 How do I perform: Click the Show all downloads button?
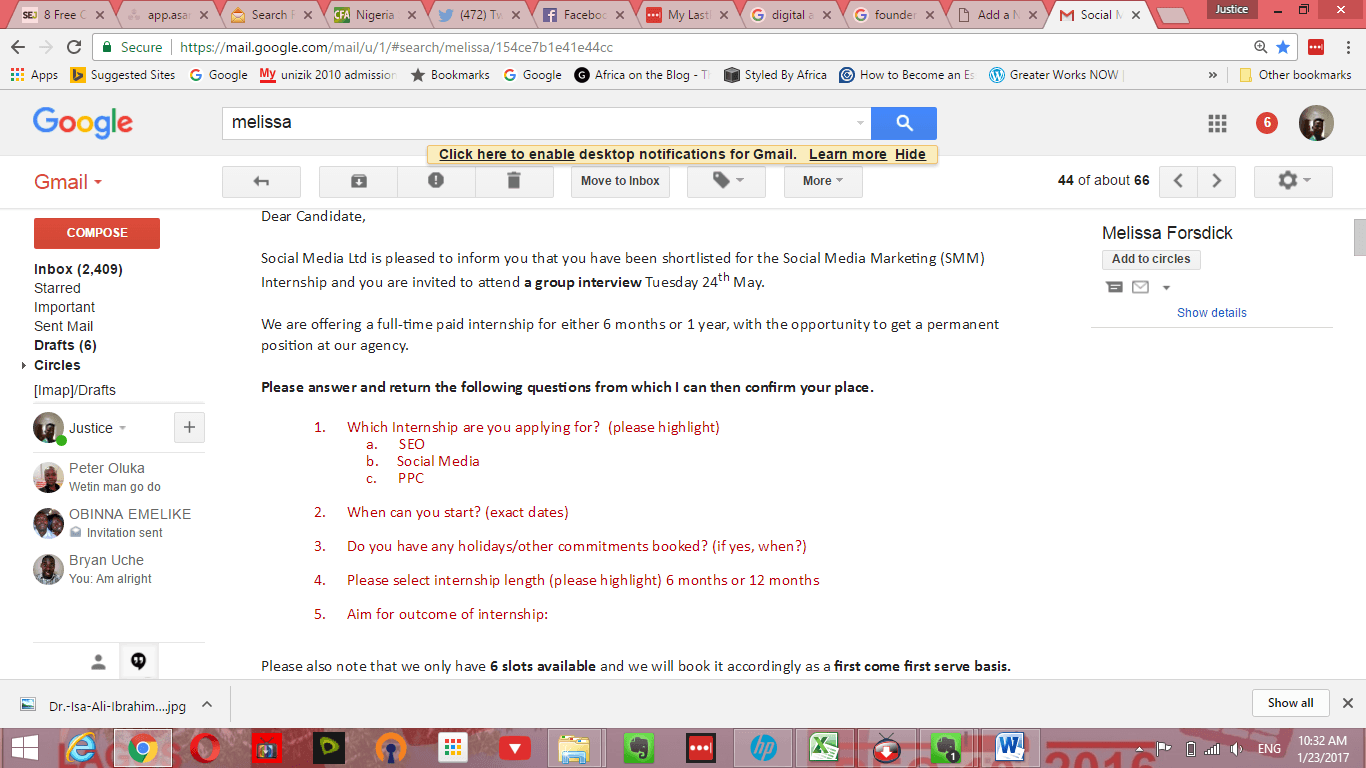1290,703
